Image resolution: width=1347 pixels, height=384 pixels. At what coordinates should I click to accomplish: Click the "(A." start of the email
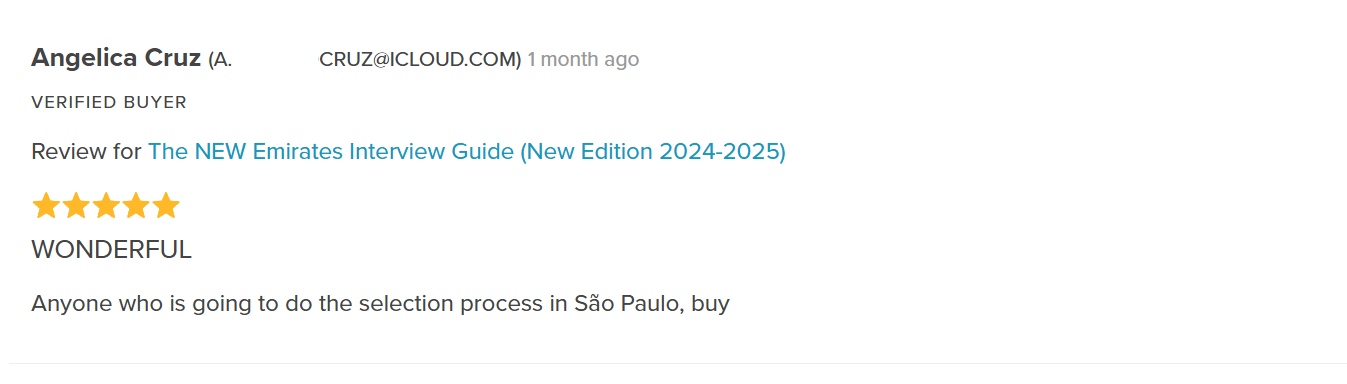coord(220,60)
